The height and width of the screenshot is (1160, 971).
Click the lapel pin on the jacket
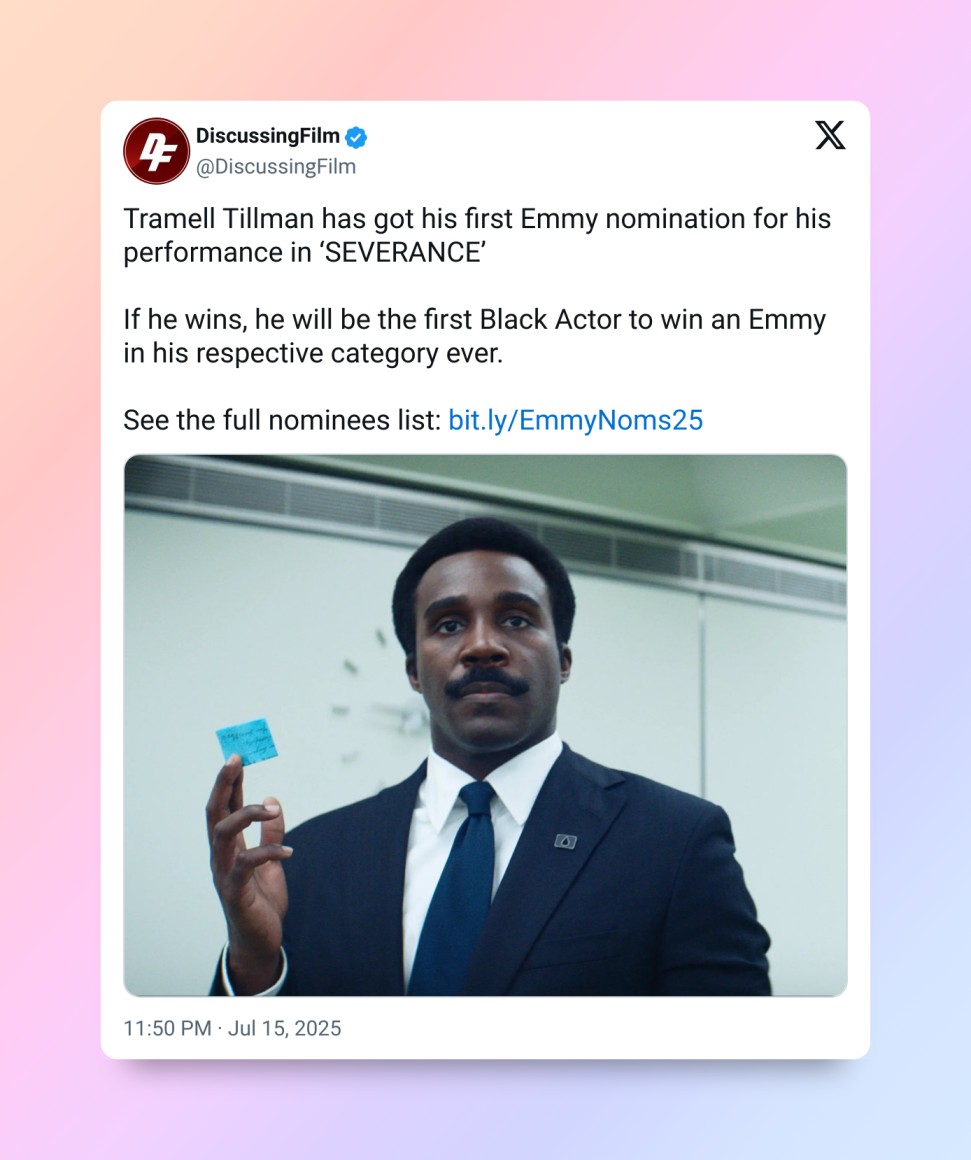point(565,841)
